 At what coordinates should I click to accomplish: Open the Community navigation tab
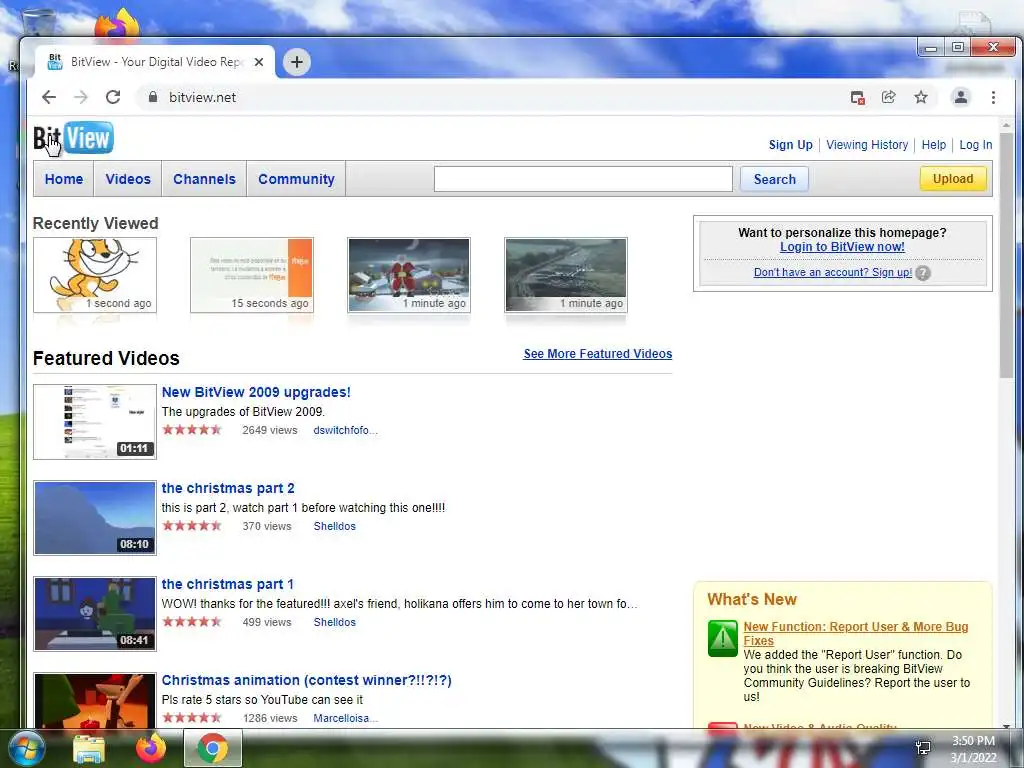click(296, 179)
